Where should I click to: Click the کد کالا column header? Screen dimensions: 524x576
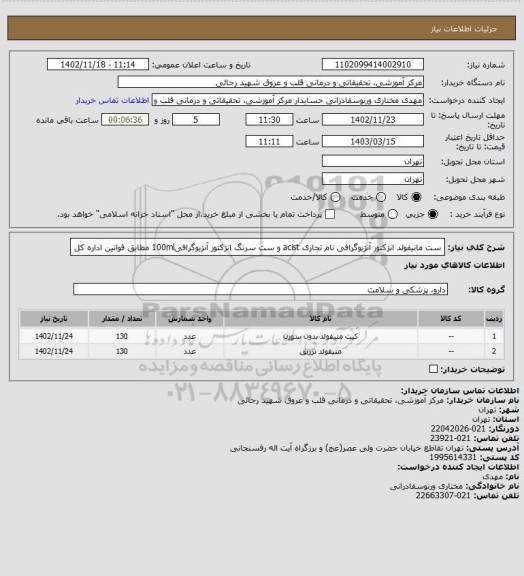[x=451, y=319]
